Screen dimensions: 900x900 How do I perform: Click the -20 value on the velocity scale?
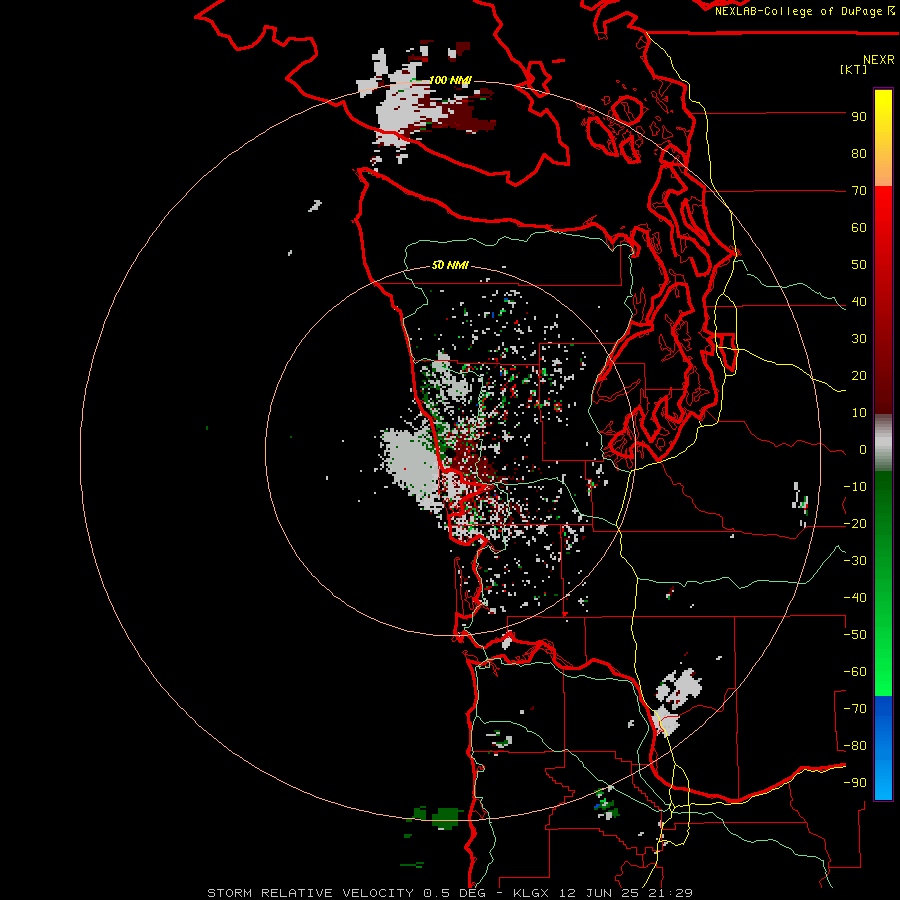[x=855, y=523]
